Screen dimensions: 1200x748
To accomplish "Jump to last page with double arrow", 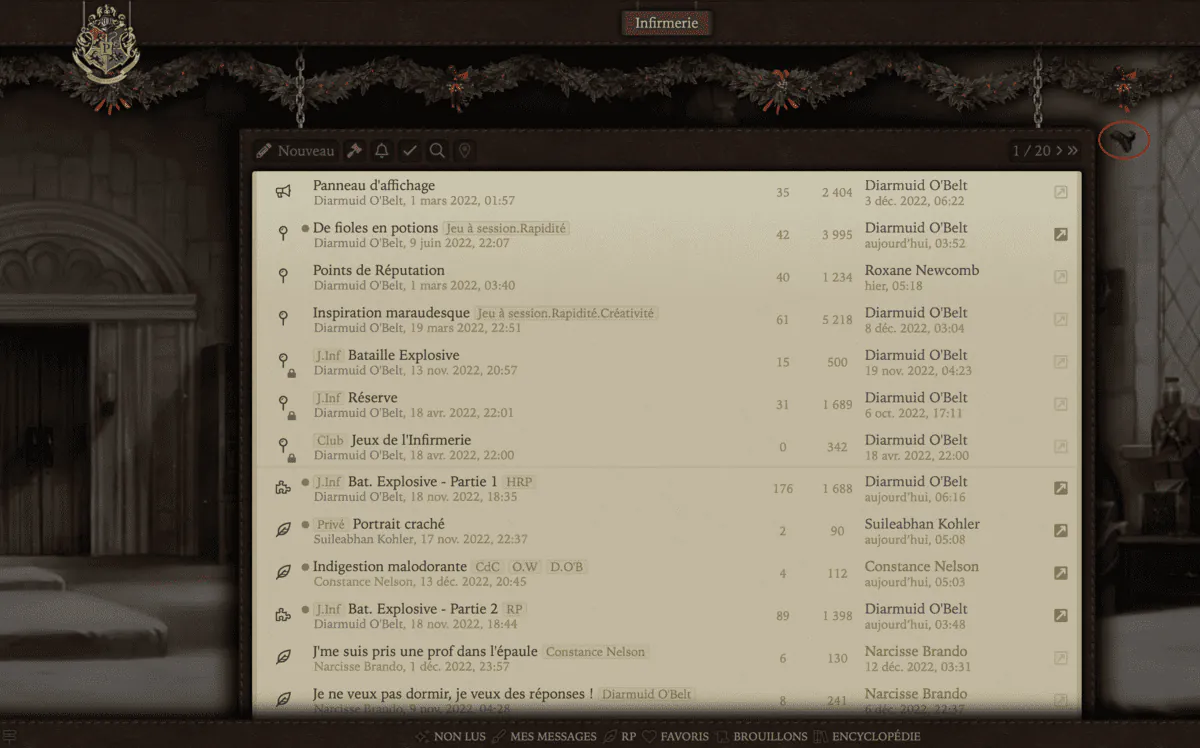I will pyautogui.click(x=1073, y=151).
